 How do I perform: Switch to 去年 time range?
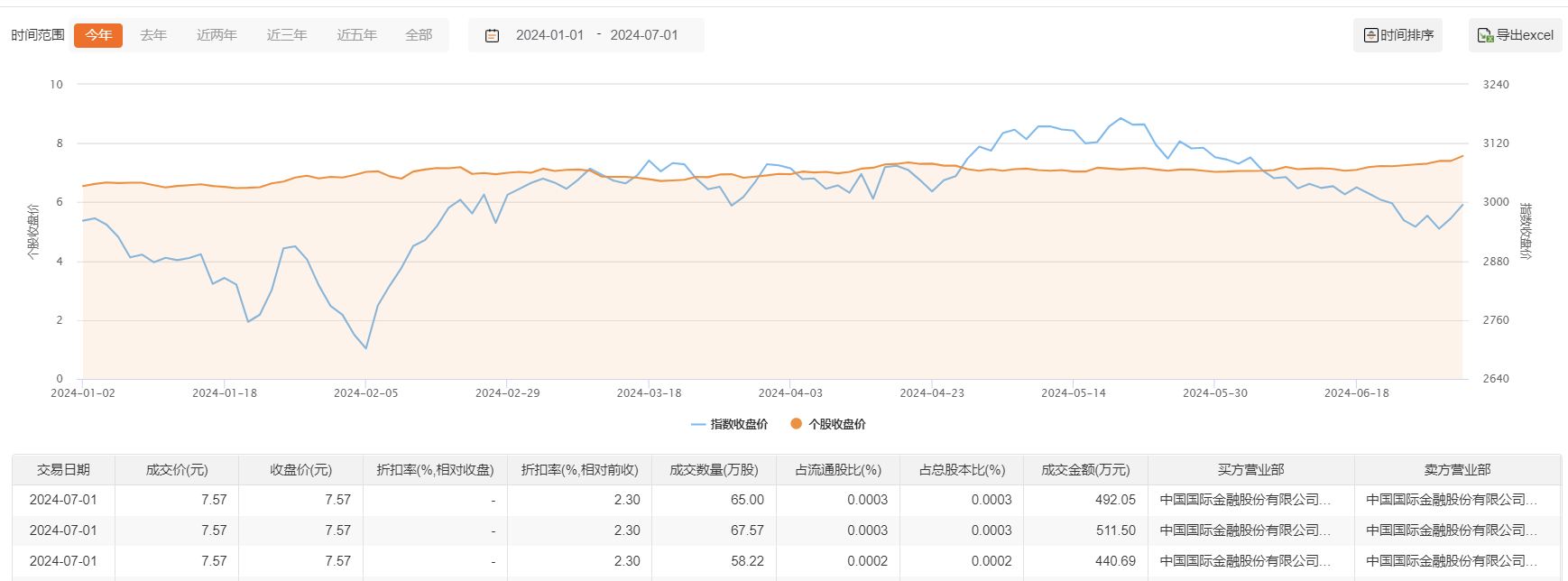pos(153,35)
